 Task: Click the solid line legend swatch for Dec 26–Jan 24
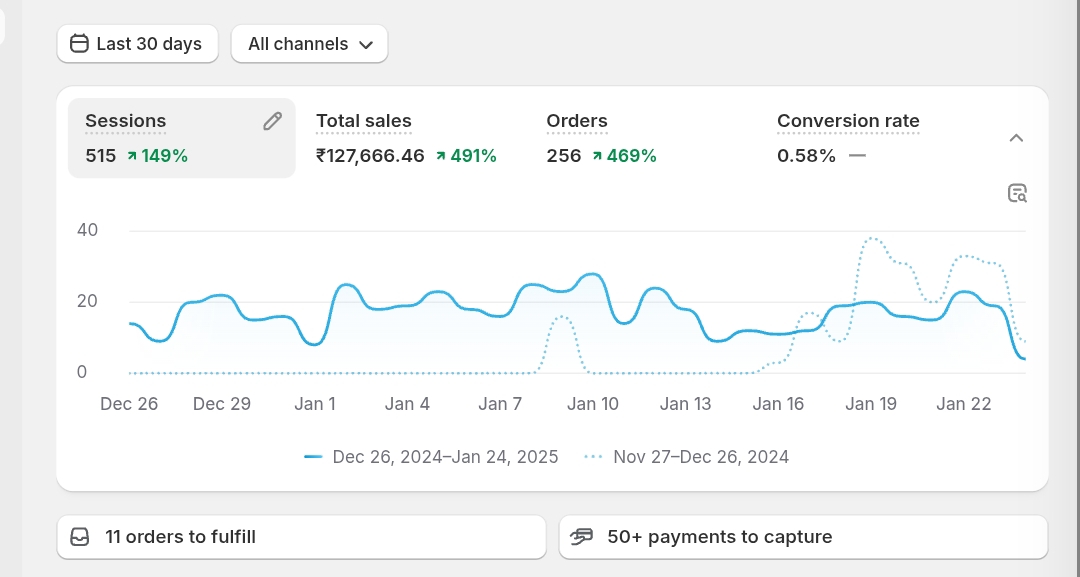[x=313, y=457]
